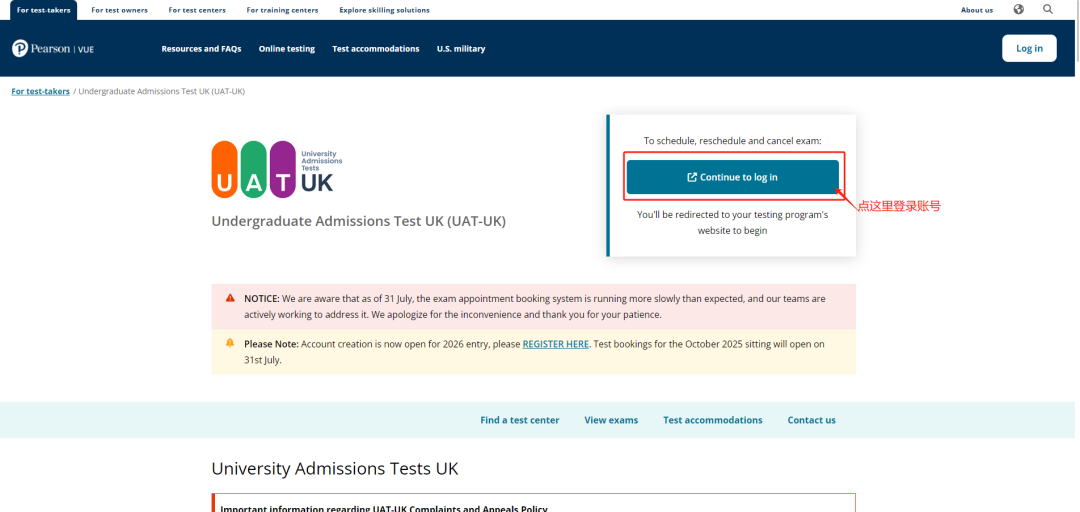Screen dimensions: 1080x512
Task: Open the Online testing menu item
Action: click(286, 49)
